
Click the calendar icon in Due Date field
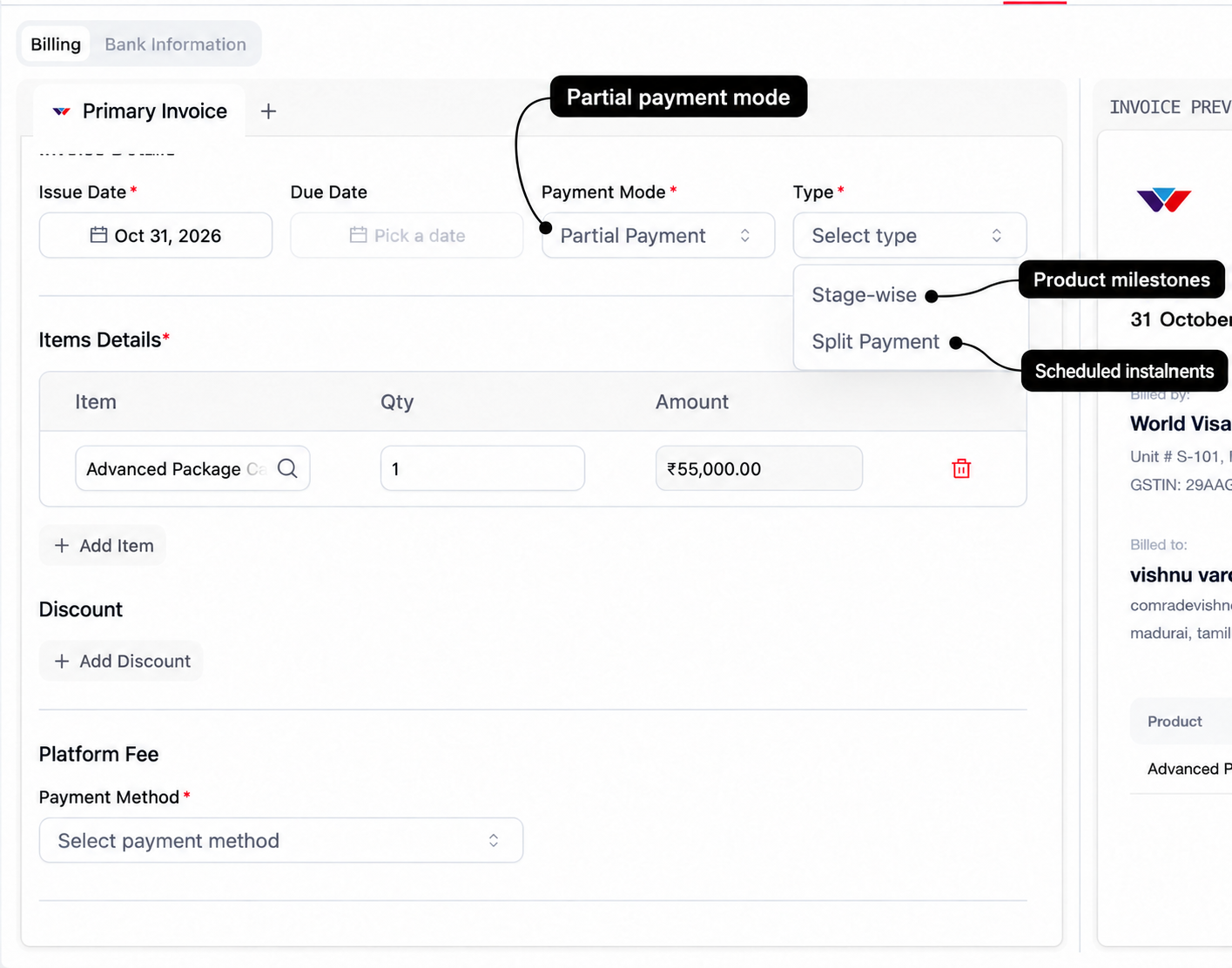click(358, 235)
